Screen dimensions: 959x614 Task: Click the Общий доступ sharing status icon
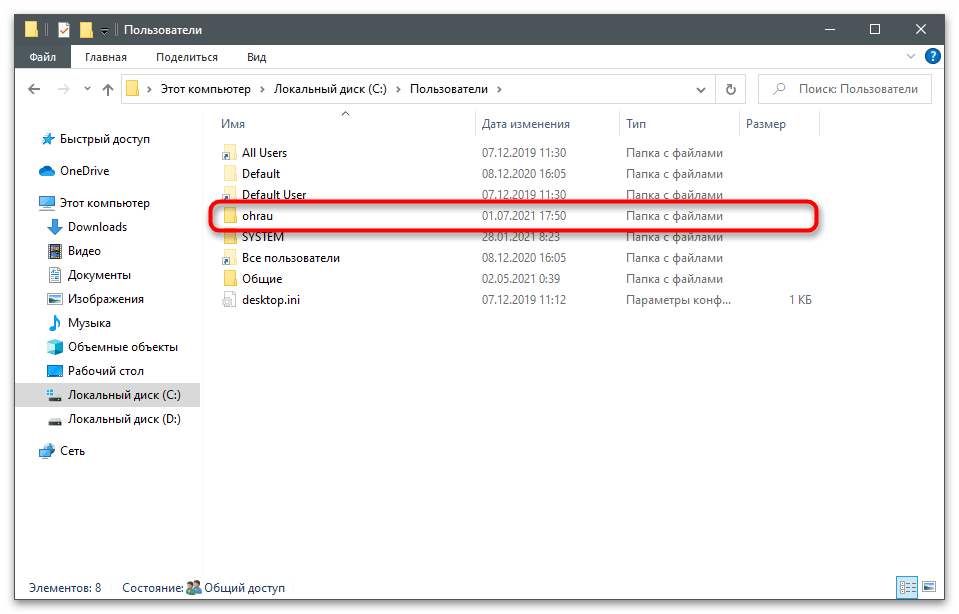(193, 588)
